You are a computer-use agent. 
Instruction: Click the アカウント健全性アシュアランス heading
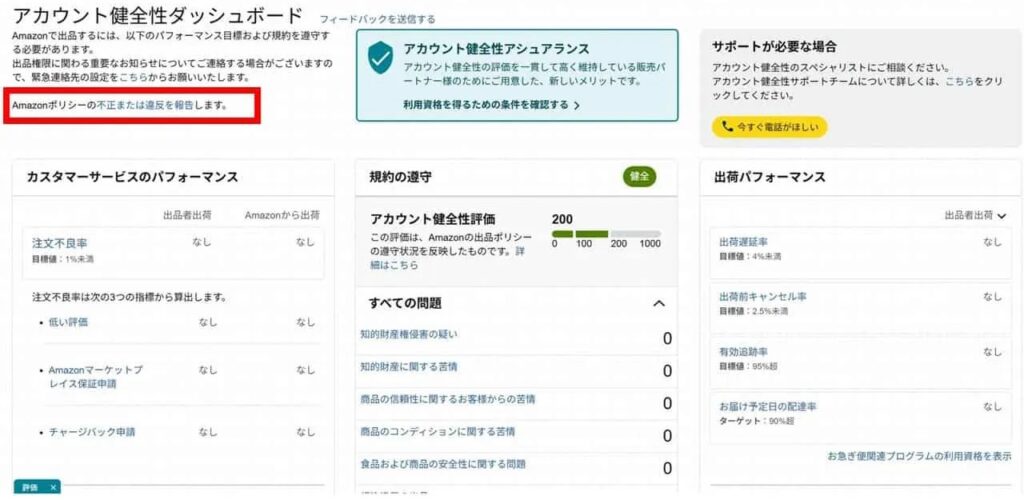(496, 49)
